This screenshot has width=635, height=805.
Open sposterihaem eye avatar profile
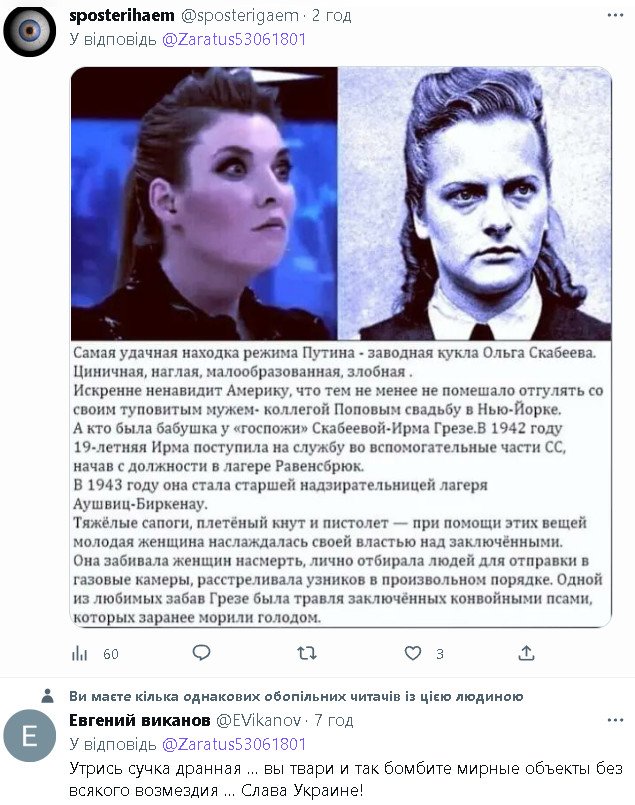(29, 31)
